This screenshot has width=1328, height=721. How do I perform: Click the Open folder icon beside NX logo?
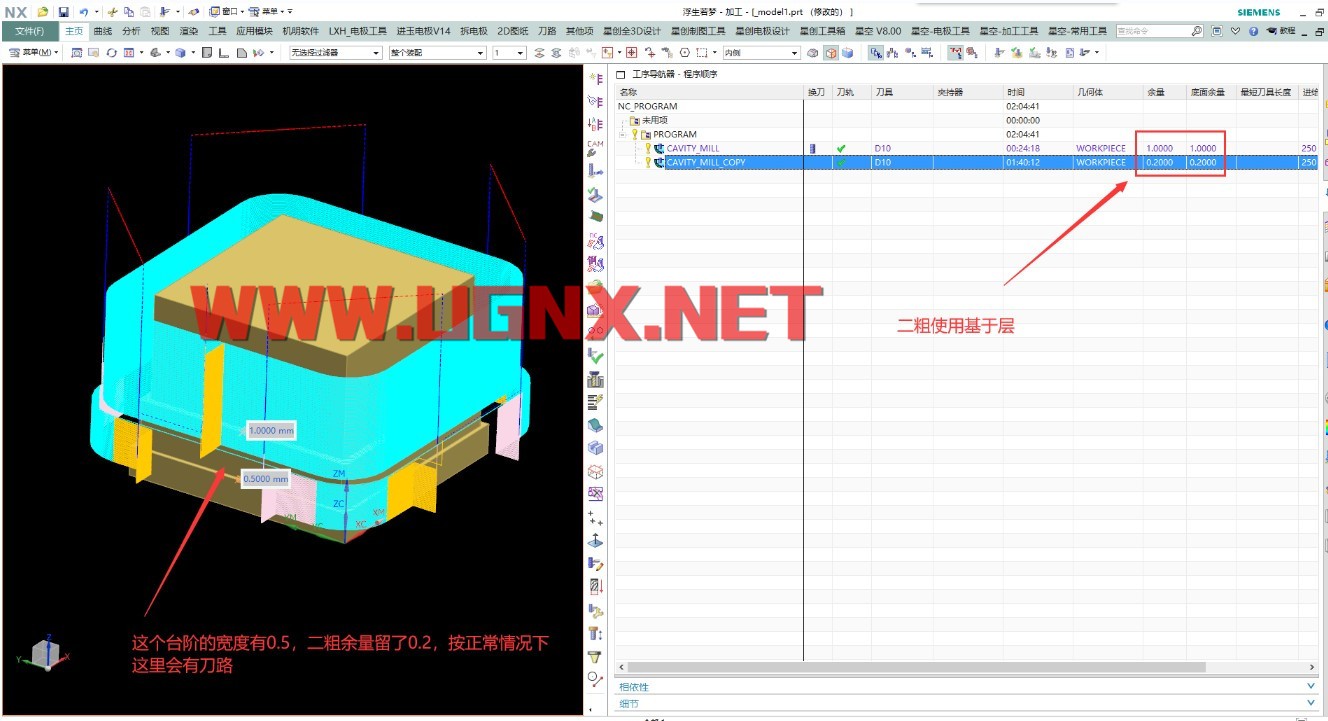[43, 12]
